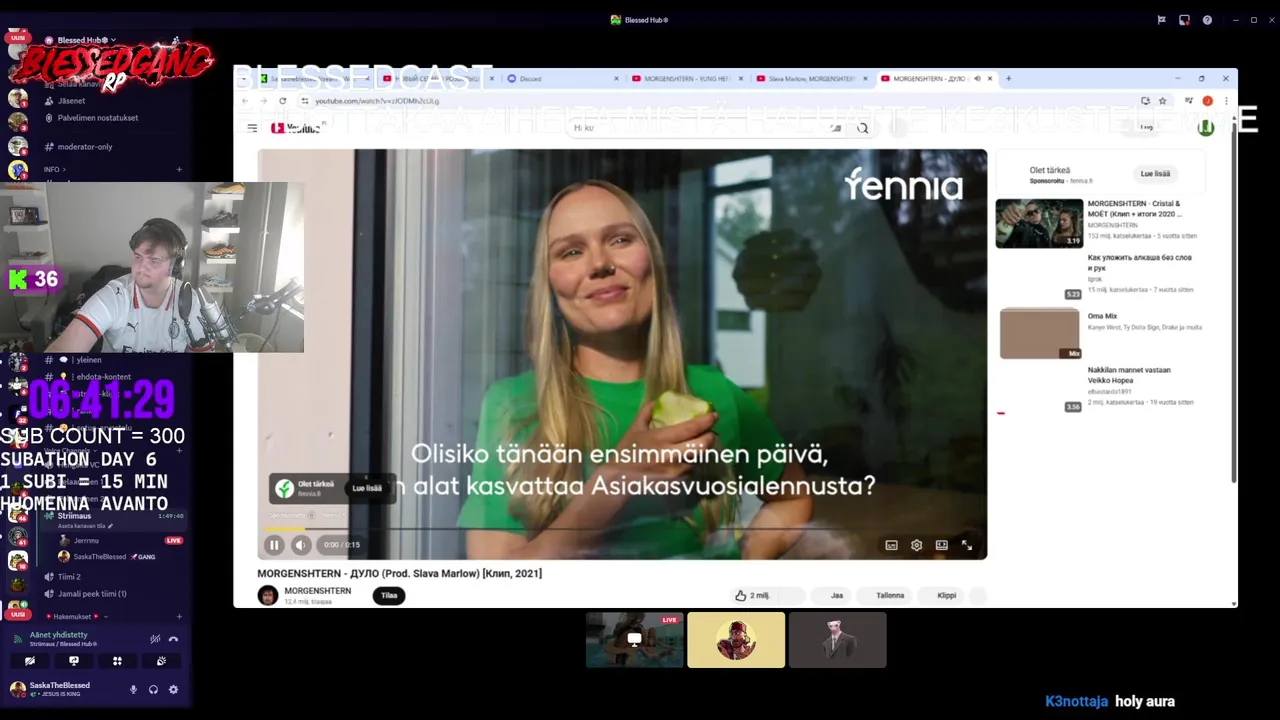Open YouTube player settings gear
The image size is (1280, 720).
[916, 545]
